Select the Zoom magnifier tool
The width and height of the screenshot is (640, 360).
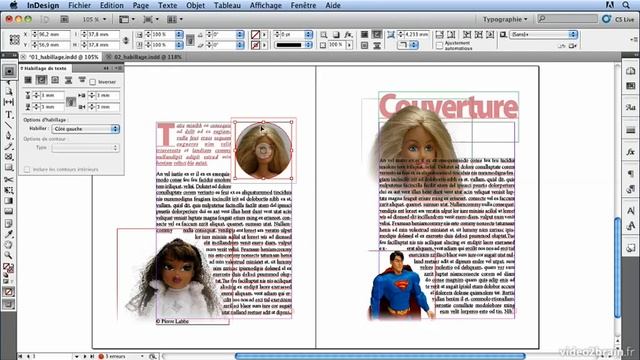[x=9, y=256]
